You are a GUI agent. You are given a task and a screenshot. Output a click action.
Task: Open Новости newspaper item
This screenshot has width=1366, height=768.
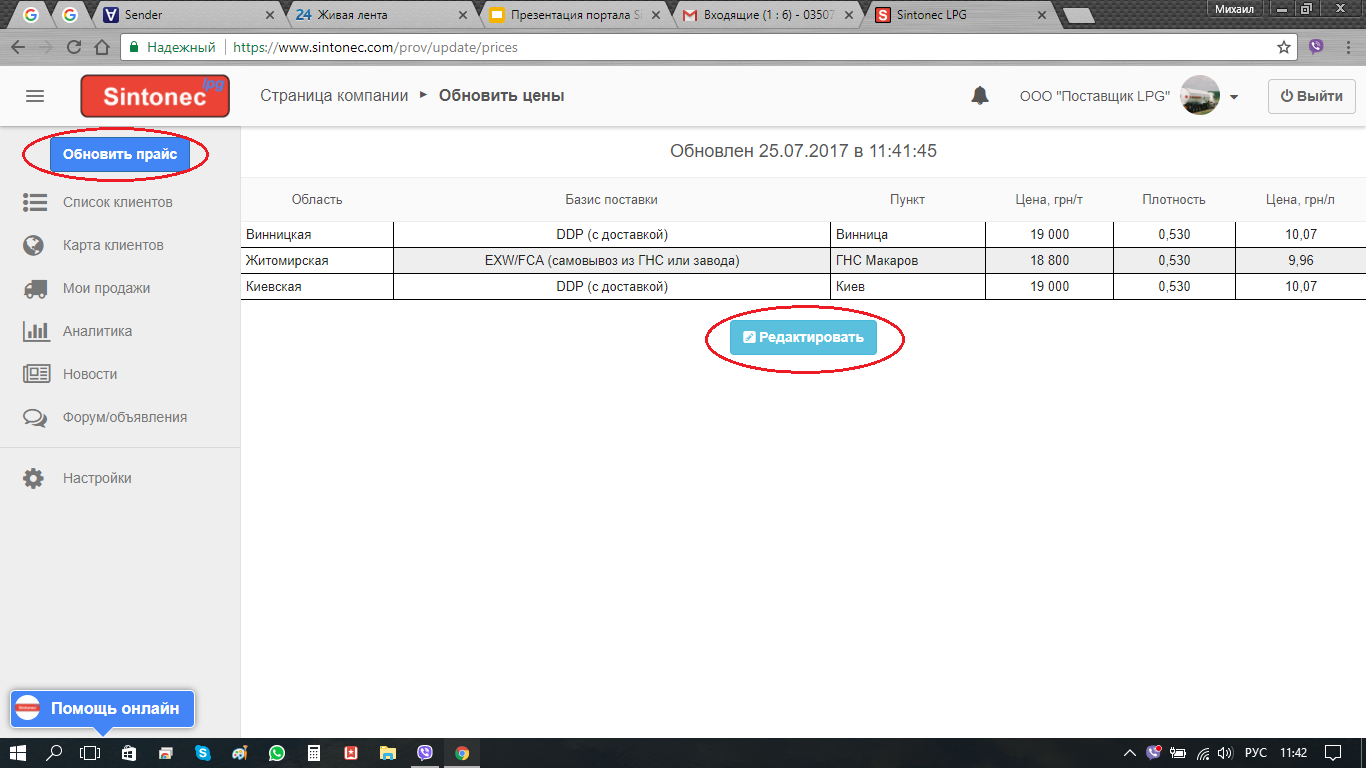(x=90, y=374)
